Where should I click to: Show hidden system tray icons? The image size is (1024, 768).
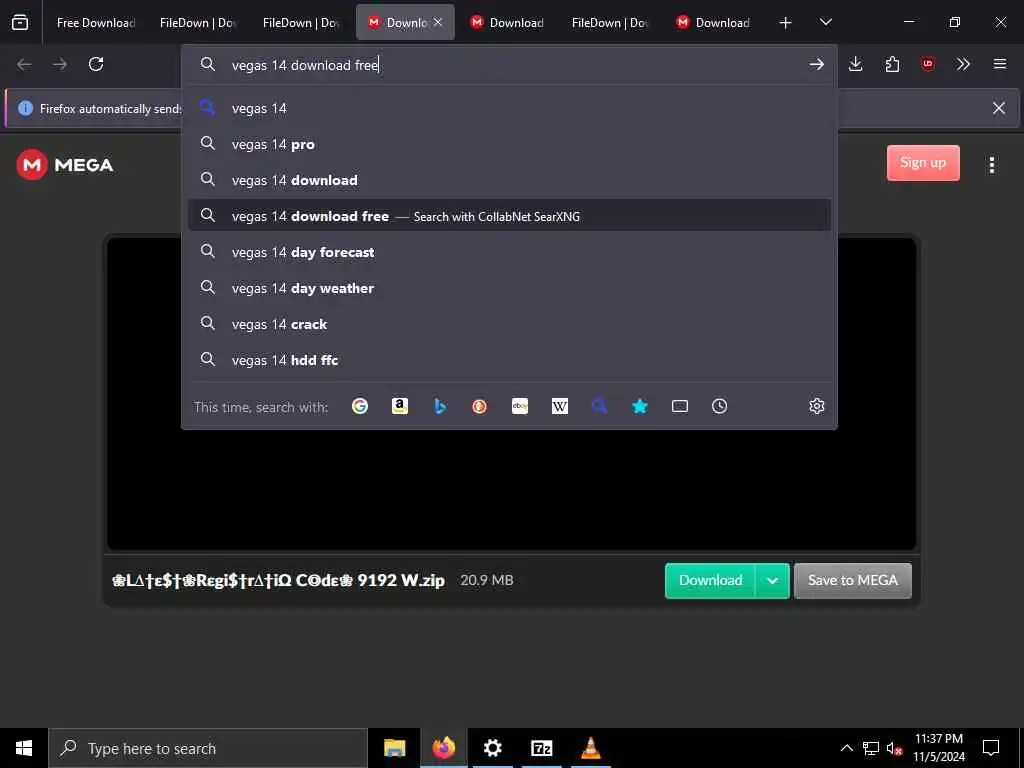pos(846,748)
